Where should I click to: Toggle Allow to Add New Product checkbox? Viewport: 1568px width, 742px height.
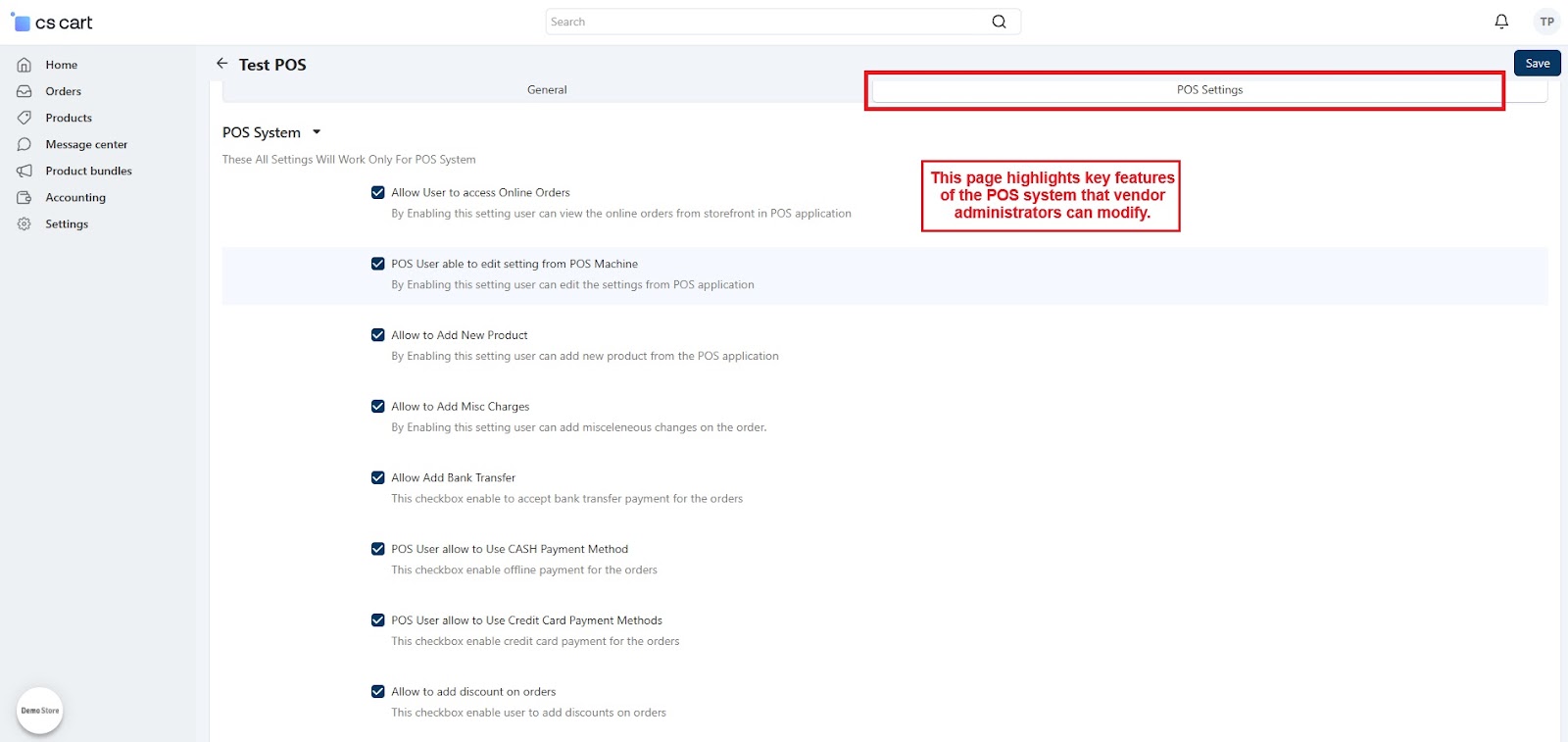click(378, 335)
